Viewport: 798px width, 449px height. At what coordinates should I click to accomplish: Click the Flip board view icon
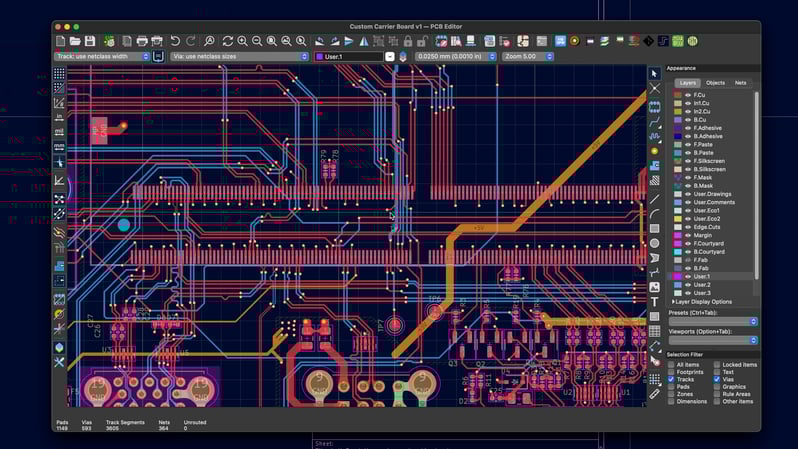(364, 41)
